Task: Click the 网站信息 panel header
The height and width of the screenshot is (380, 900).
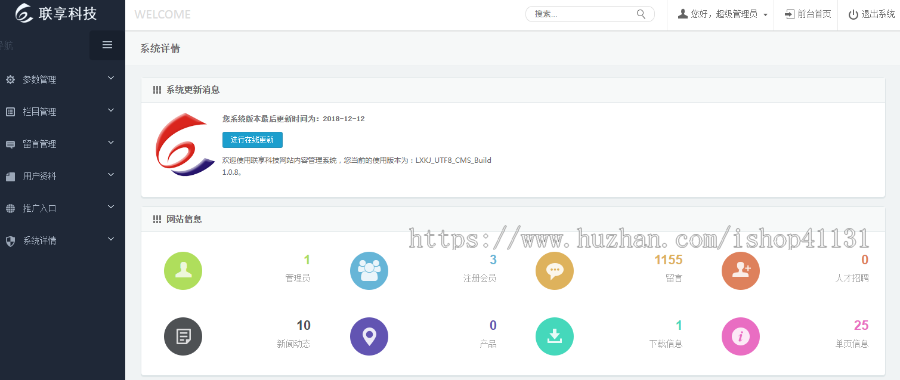Action: point(513,219)
